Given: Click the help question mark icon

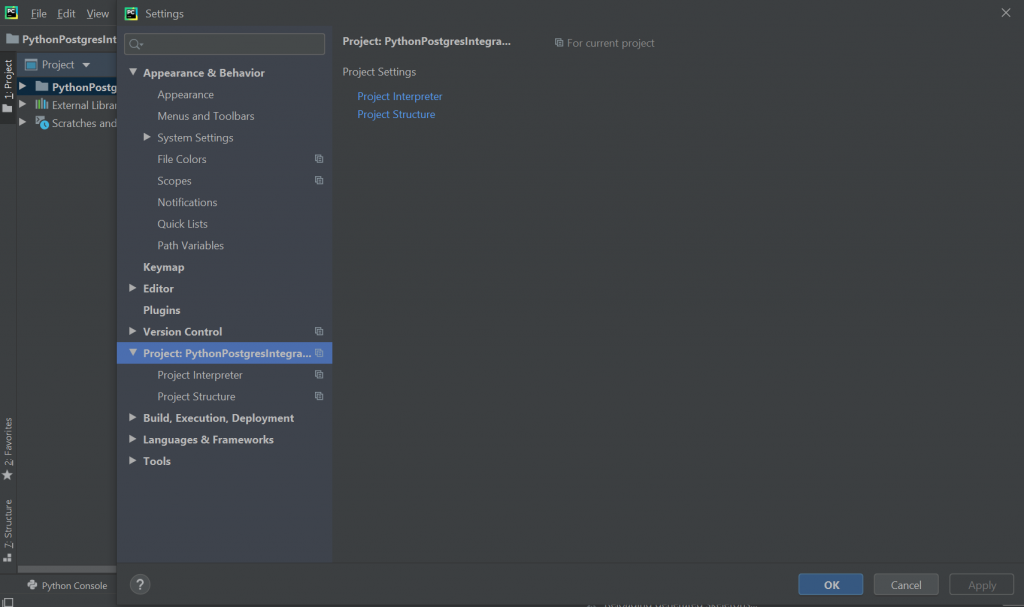Looking at the screenshot, I should tap(141, 585).
